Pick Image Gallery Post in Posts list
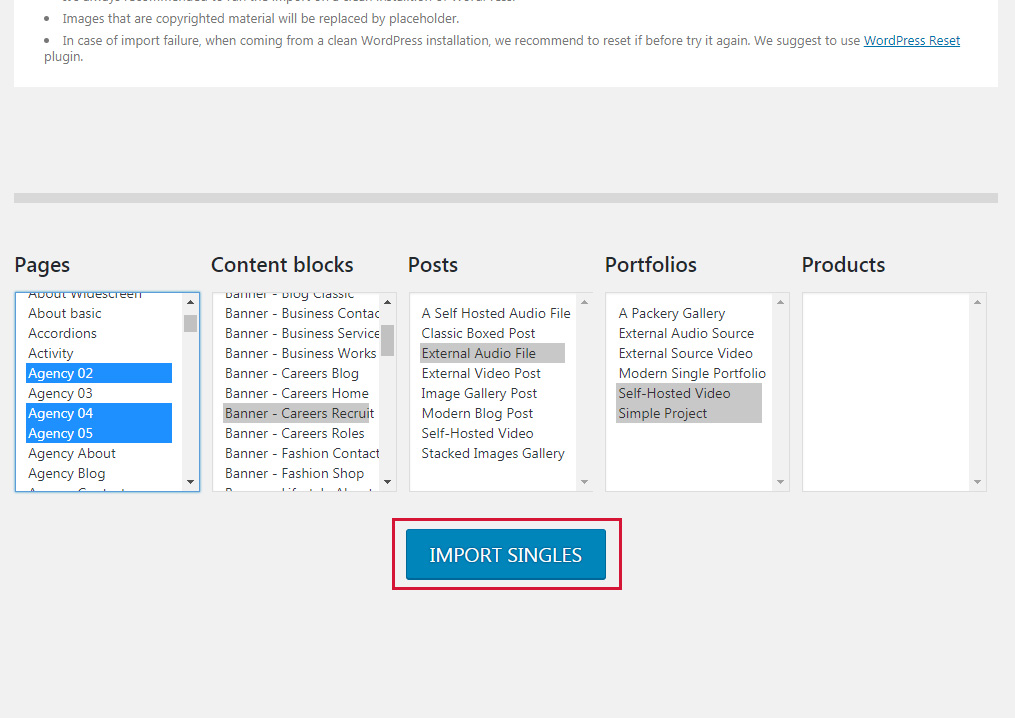Viewport: 1015px width, 718px height. click(x=479, y=393)
